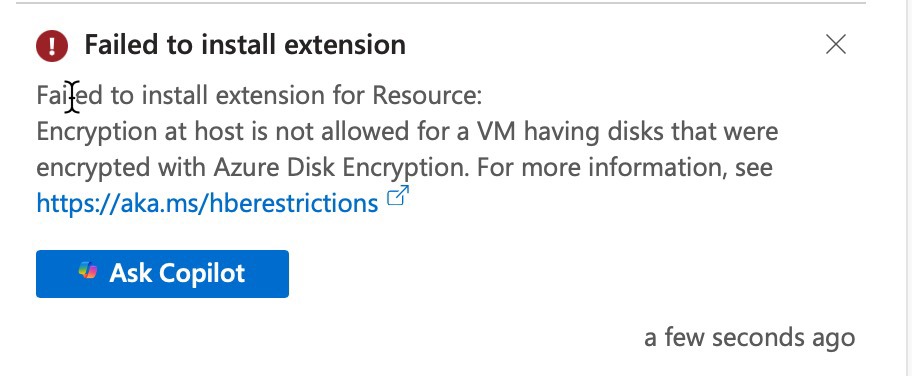Click the red error exclamation icon
This screenshot has width=912, height=376.
pyautogui.click(x=52, y=45)
